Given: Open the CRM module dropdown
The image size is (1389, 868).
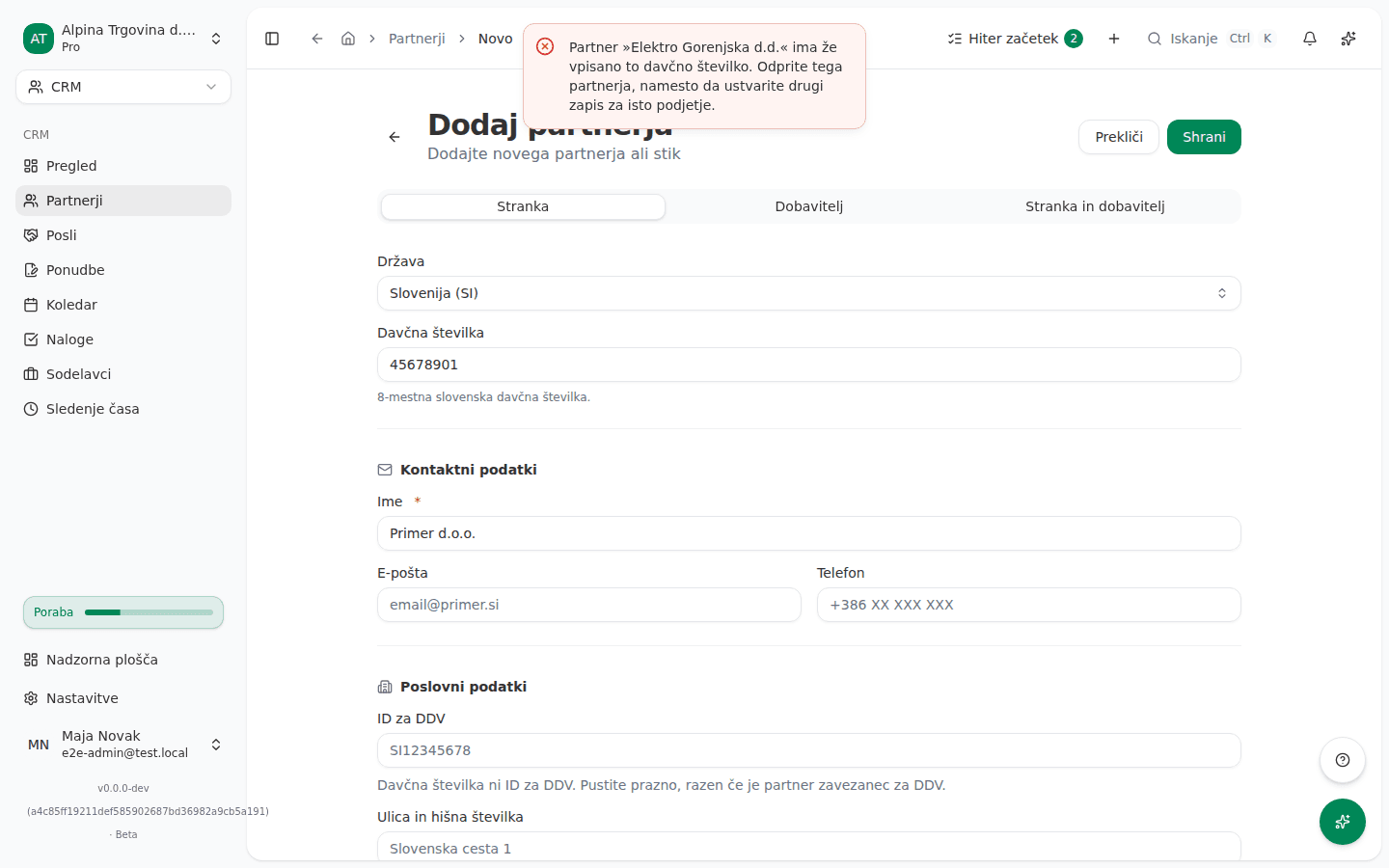Looking at the screenshot, I should click(x=123, y=87).
